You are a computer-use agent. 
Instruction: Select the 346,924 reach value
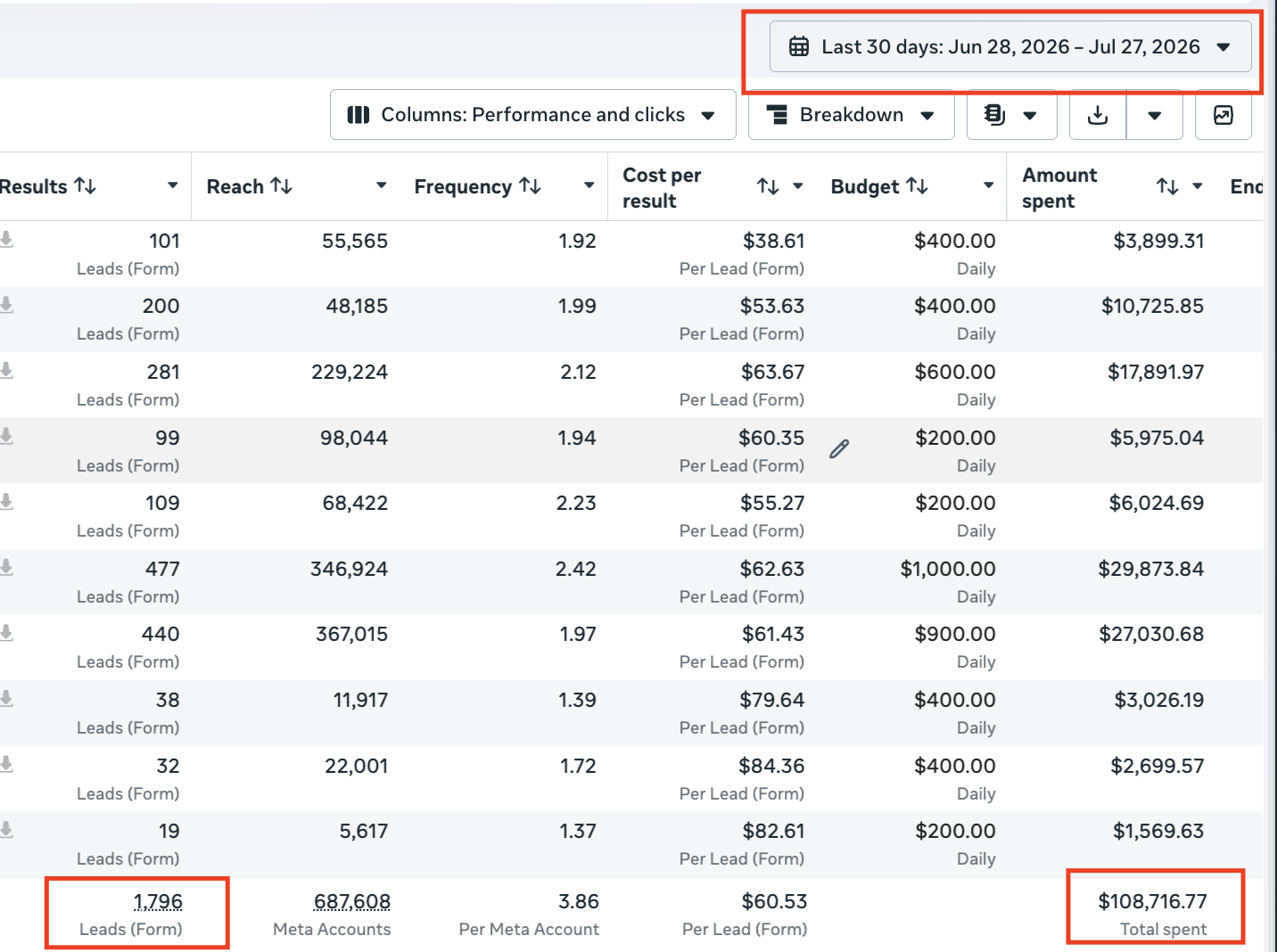tap(349, 569)
